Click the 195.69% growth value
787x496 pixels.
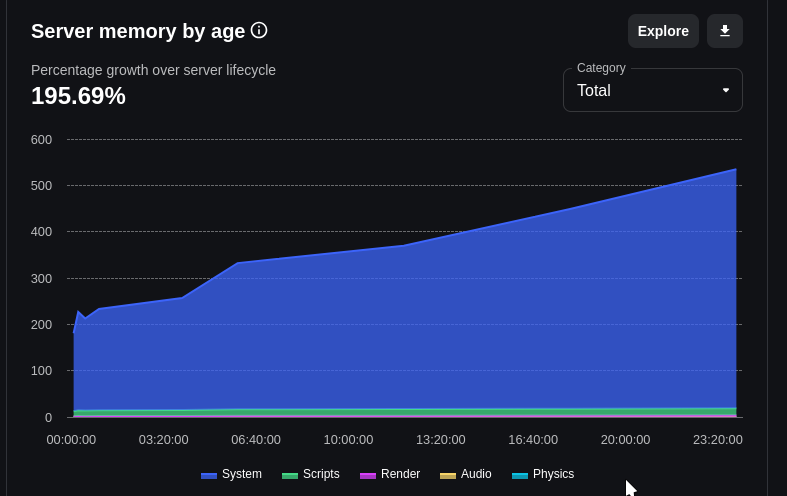pos(78,96)
